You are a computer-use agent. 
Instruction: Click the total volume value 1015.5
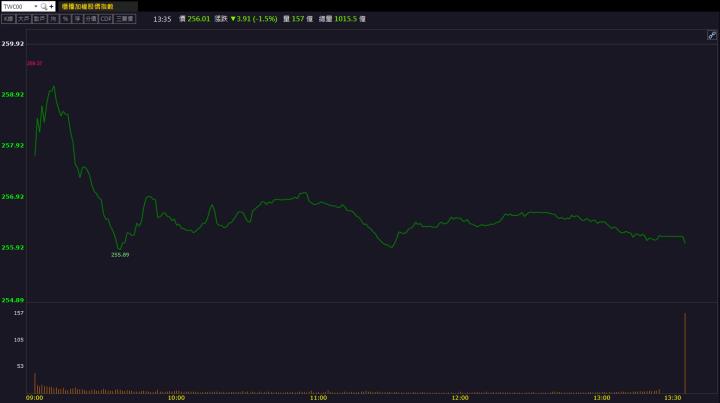coord(345,19)
